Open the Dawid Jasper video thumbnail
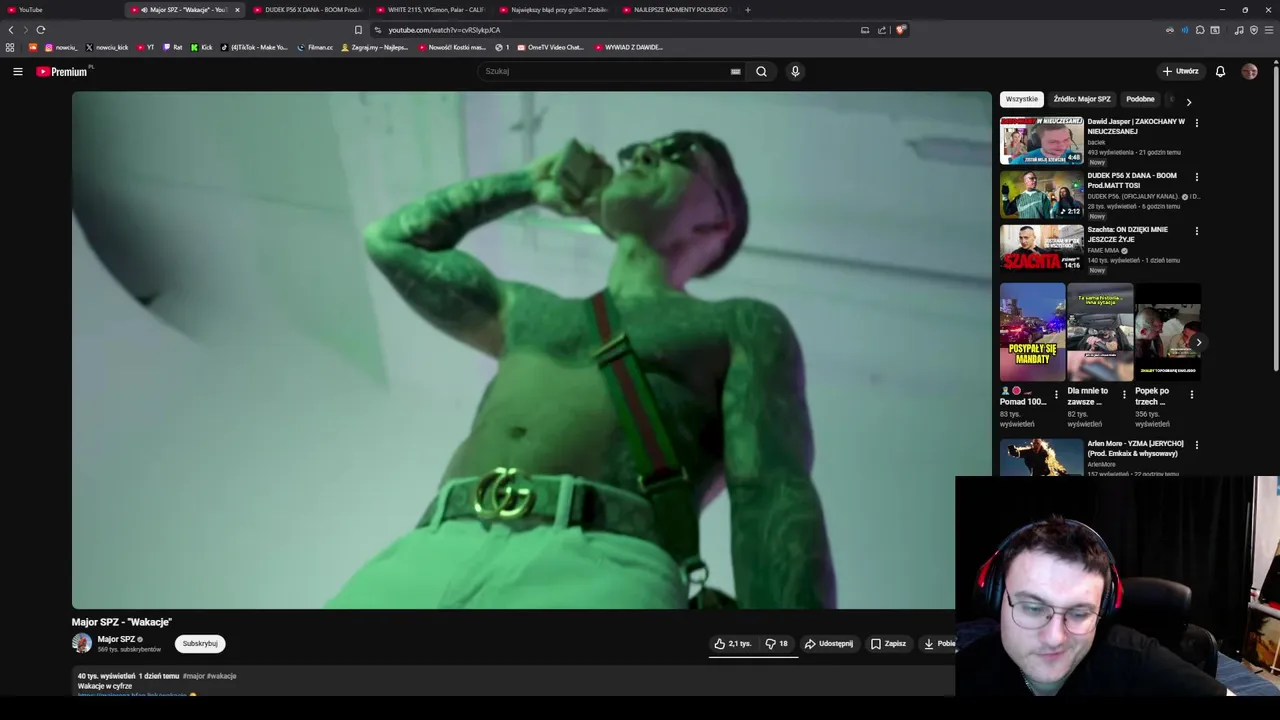The height and width of the screenshot is (720, 1280). [x=1041, y=140]
